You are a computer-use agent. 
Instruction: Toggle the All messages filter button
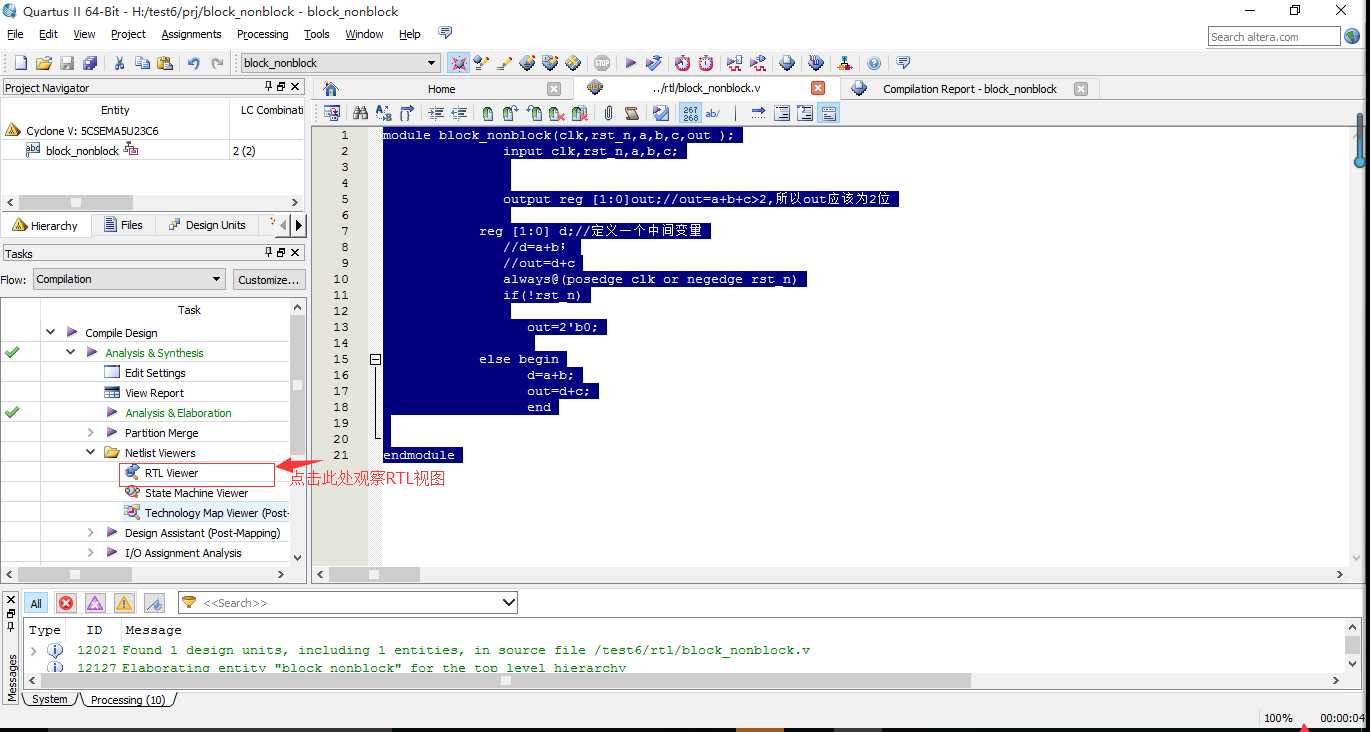click(36, 603)
